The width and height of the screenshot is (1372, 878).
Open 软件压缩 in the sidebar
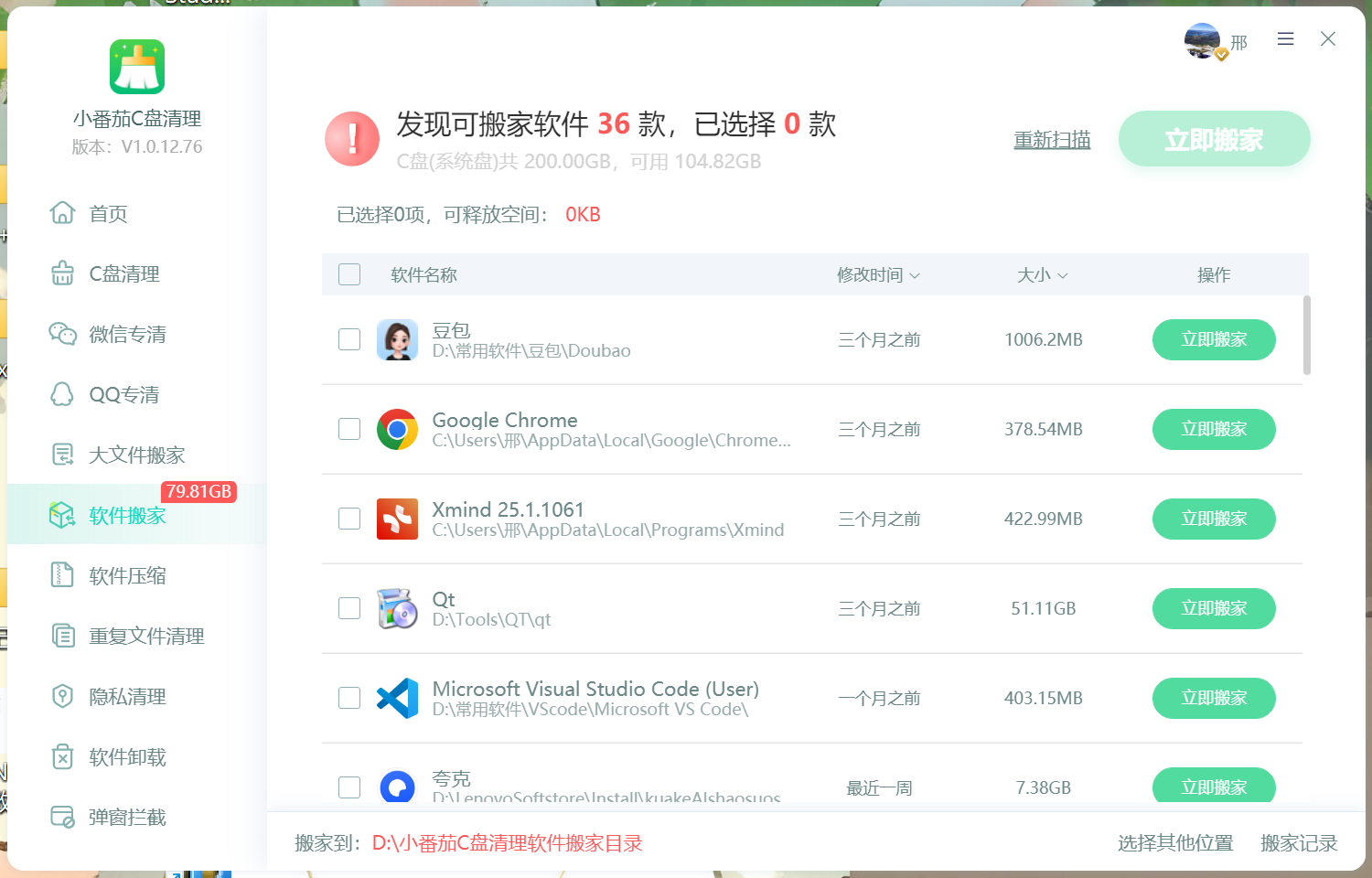[x=127, y=575]
